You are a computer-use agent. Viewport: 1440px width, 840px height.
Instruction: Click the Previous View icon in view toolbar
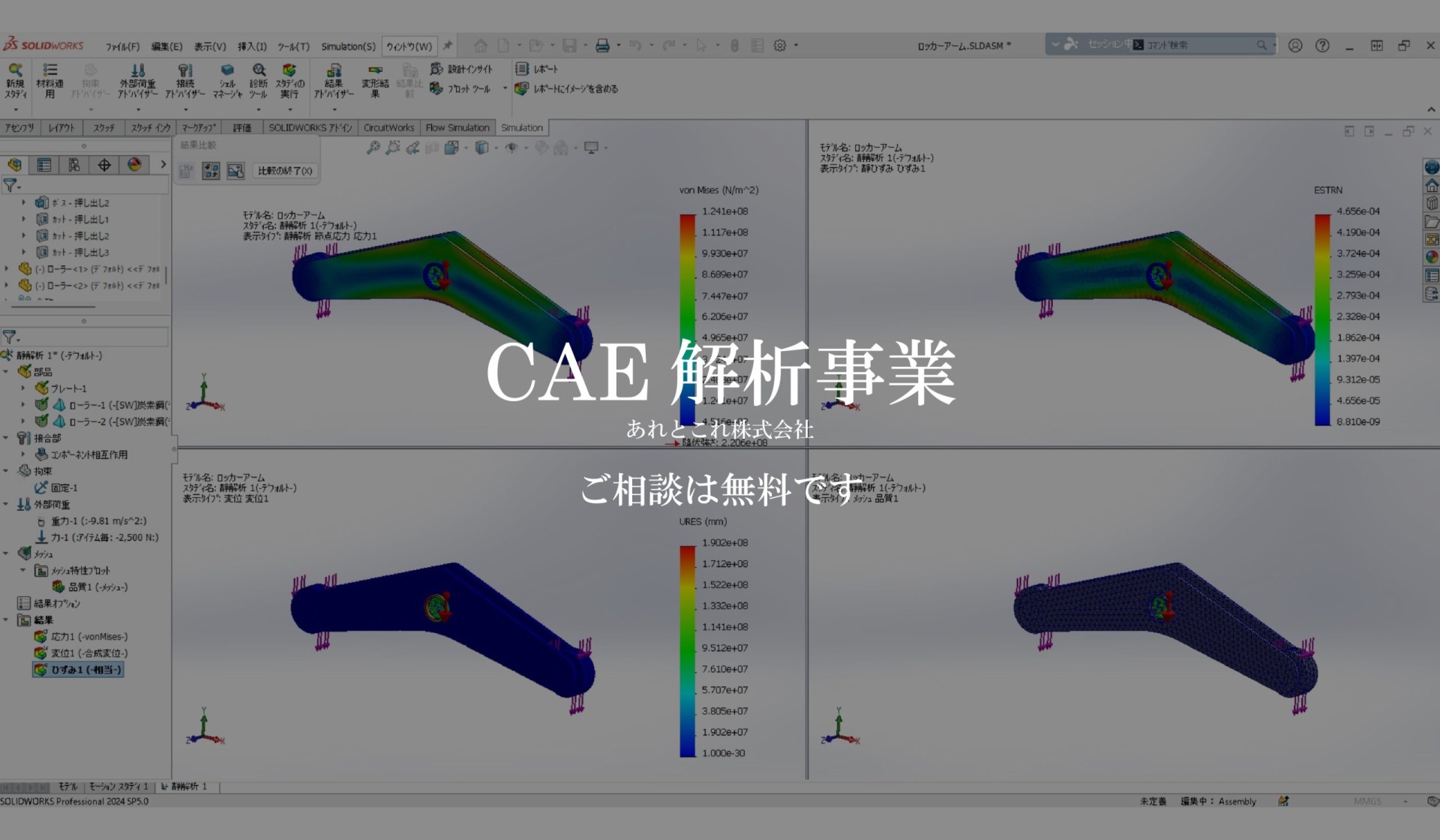pyautogui.click(x=412, y=148)
